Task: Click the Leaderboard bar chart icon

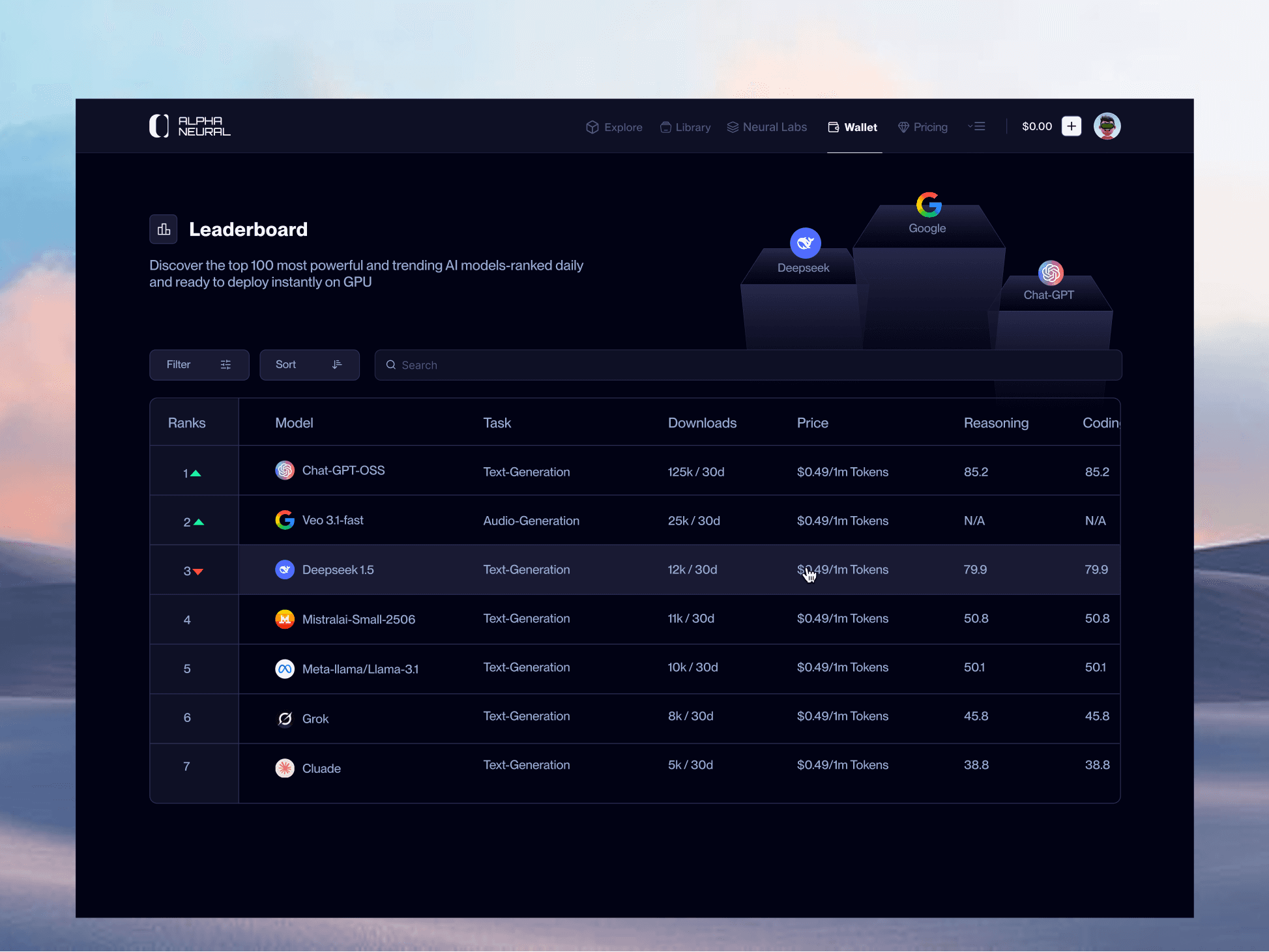Action: pos(164,229)
